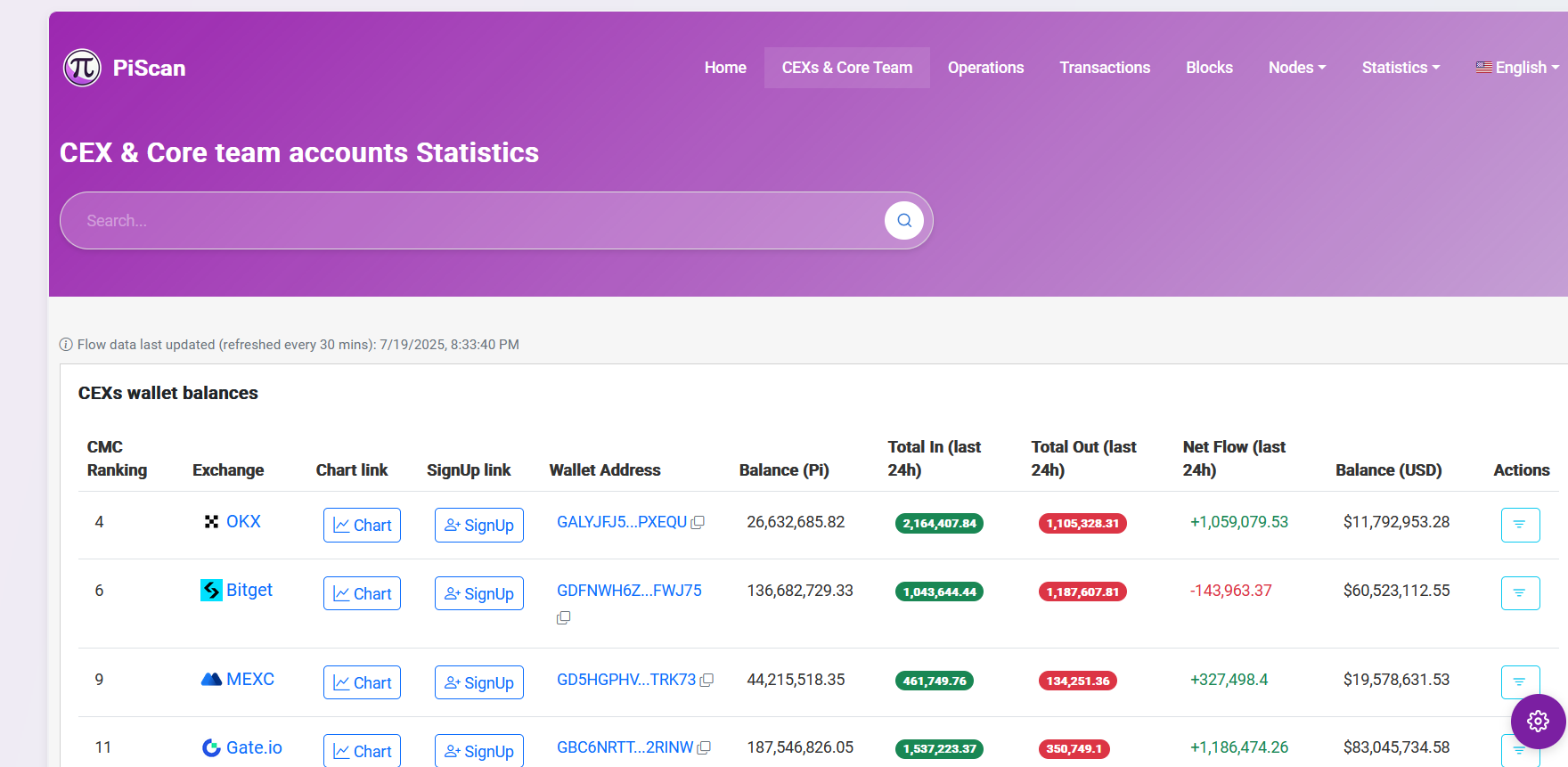Open the Blocks page

click(1209, 68)
